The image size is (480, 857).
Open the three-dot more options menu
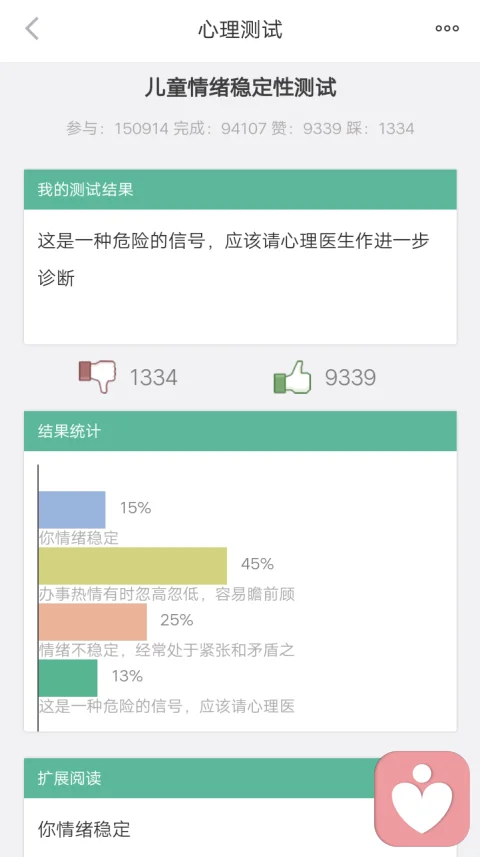click(x=447, y=28)
